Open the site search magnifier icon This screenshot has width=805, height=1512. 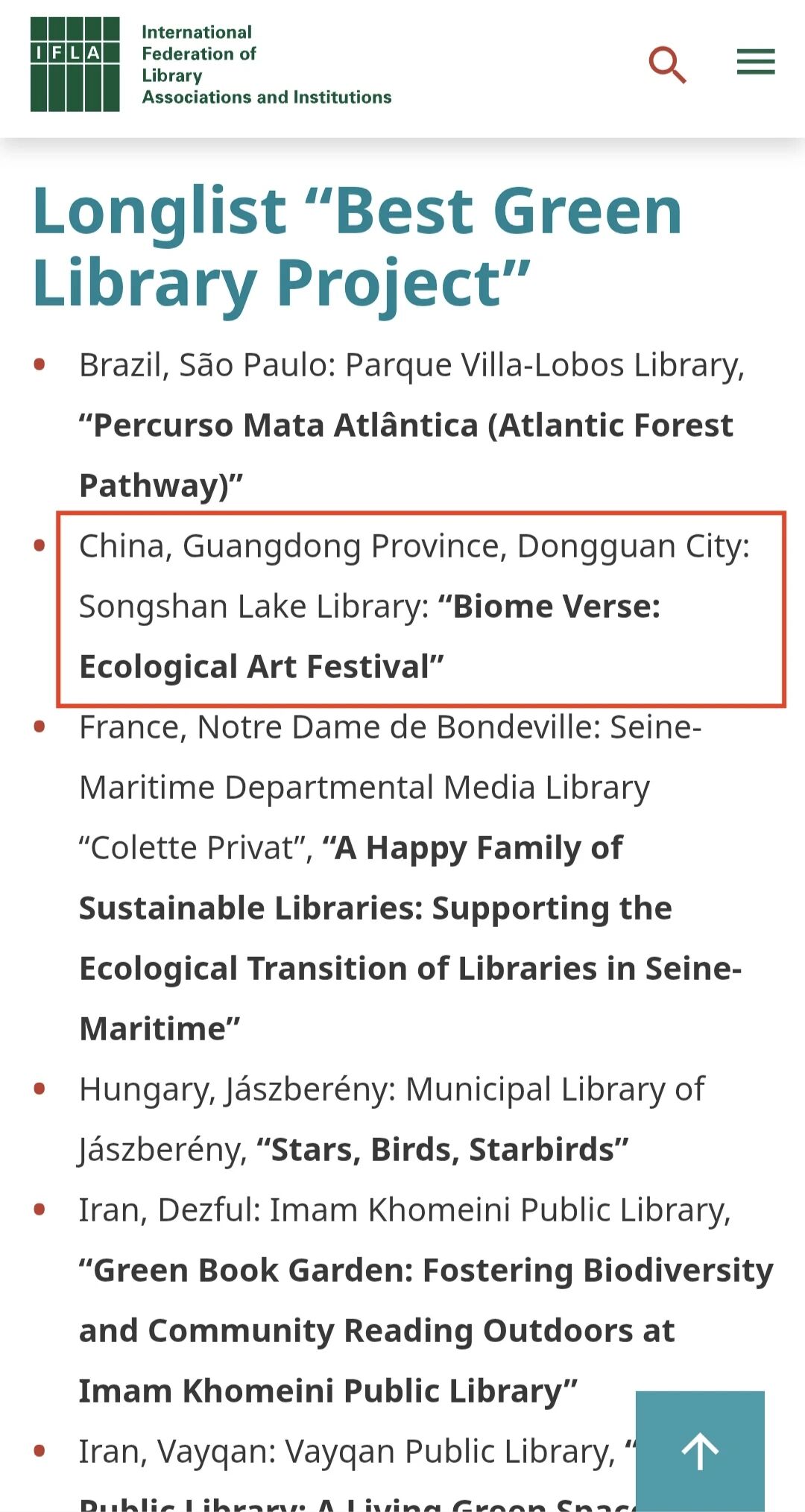point(667,65)
